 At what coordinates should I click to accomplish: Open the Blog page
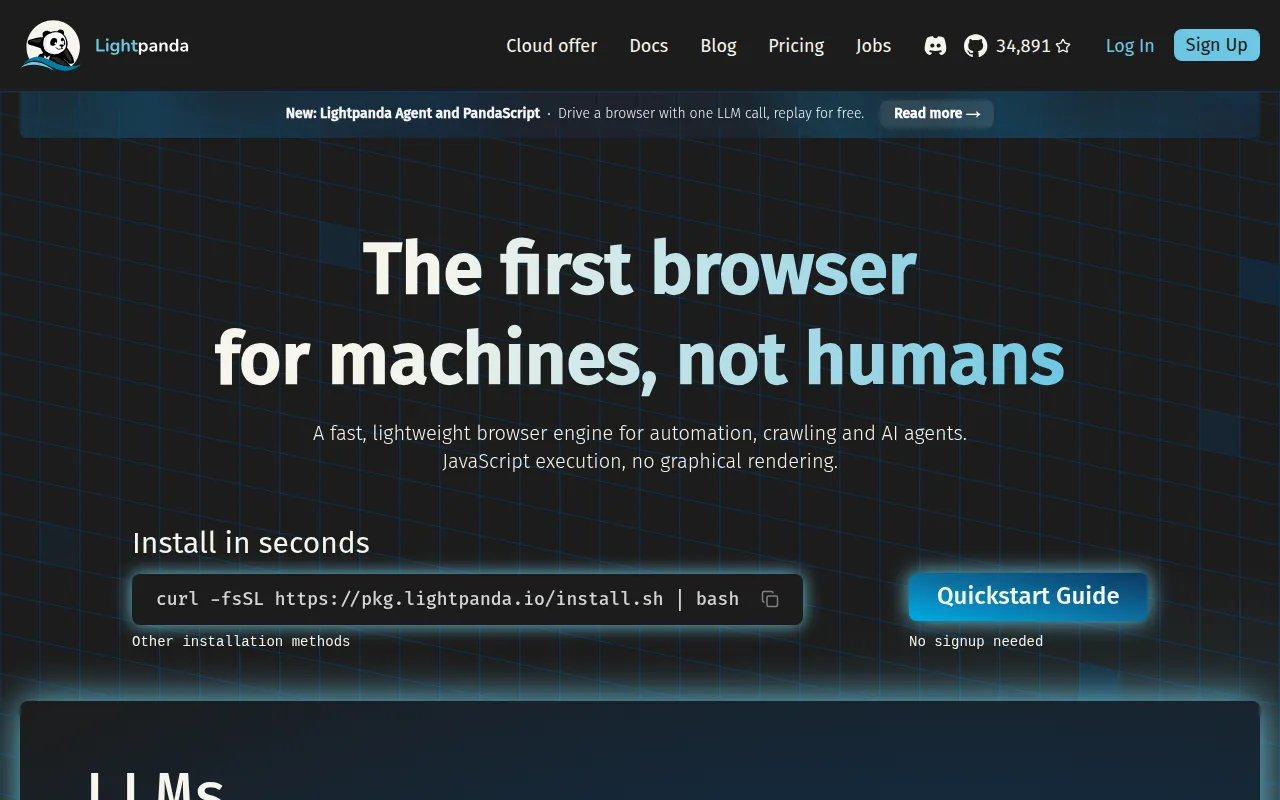coord(718,46)
